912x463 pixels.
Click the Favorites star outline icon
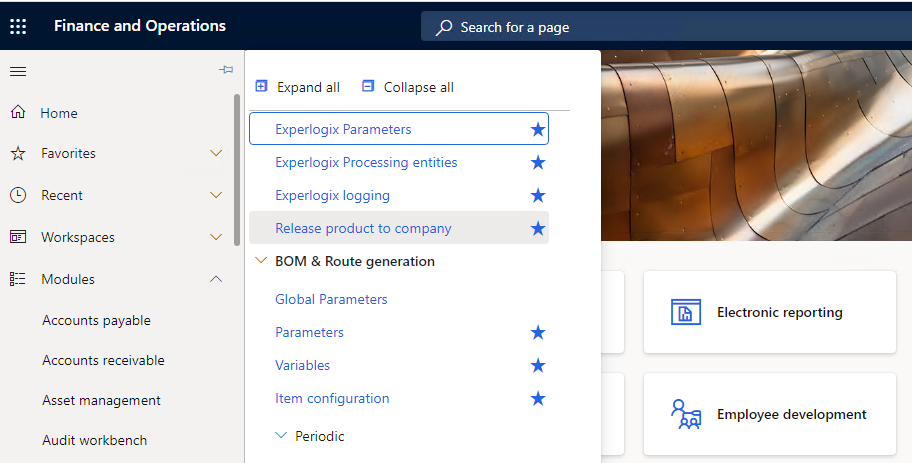coord(18,154)
